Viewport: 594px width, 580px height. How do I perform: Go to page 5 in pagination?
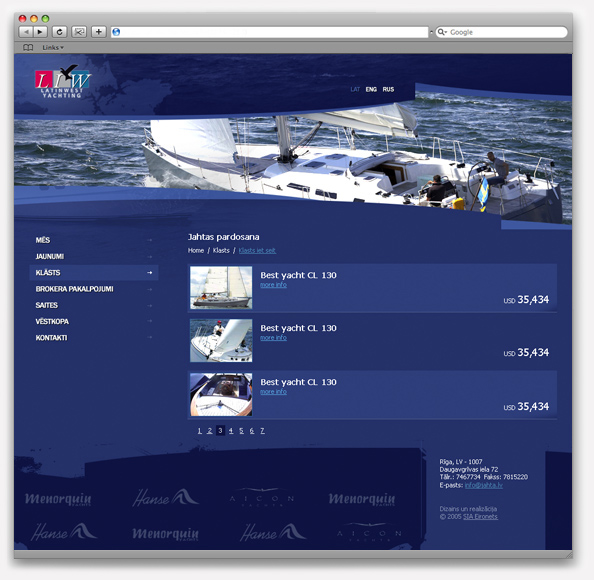[x=241, y=431]
